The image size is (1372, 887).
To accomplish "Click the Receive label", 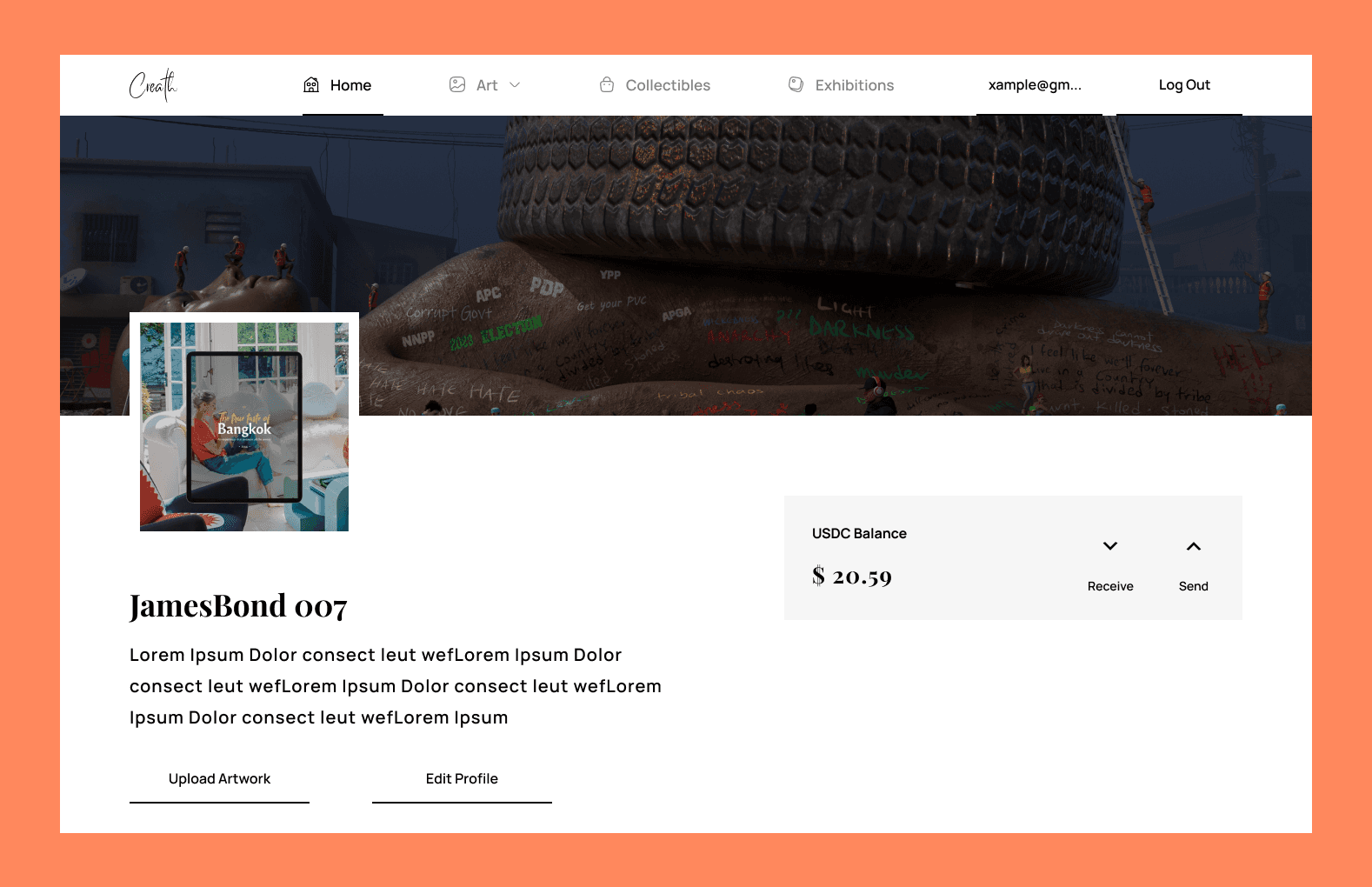I will pos(1110,586).
